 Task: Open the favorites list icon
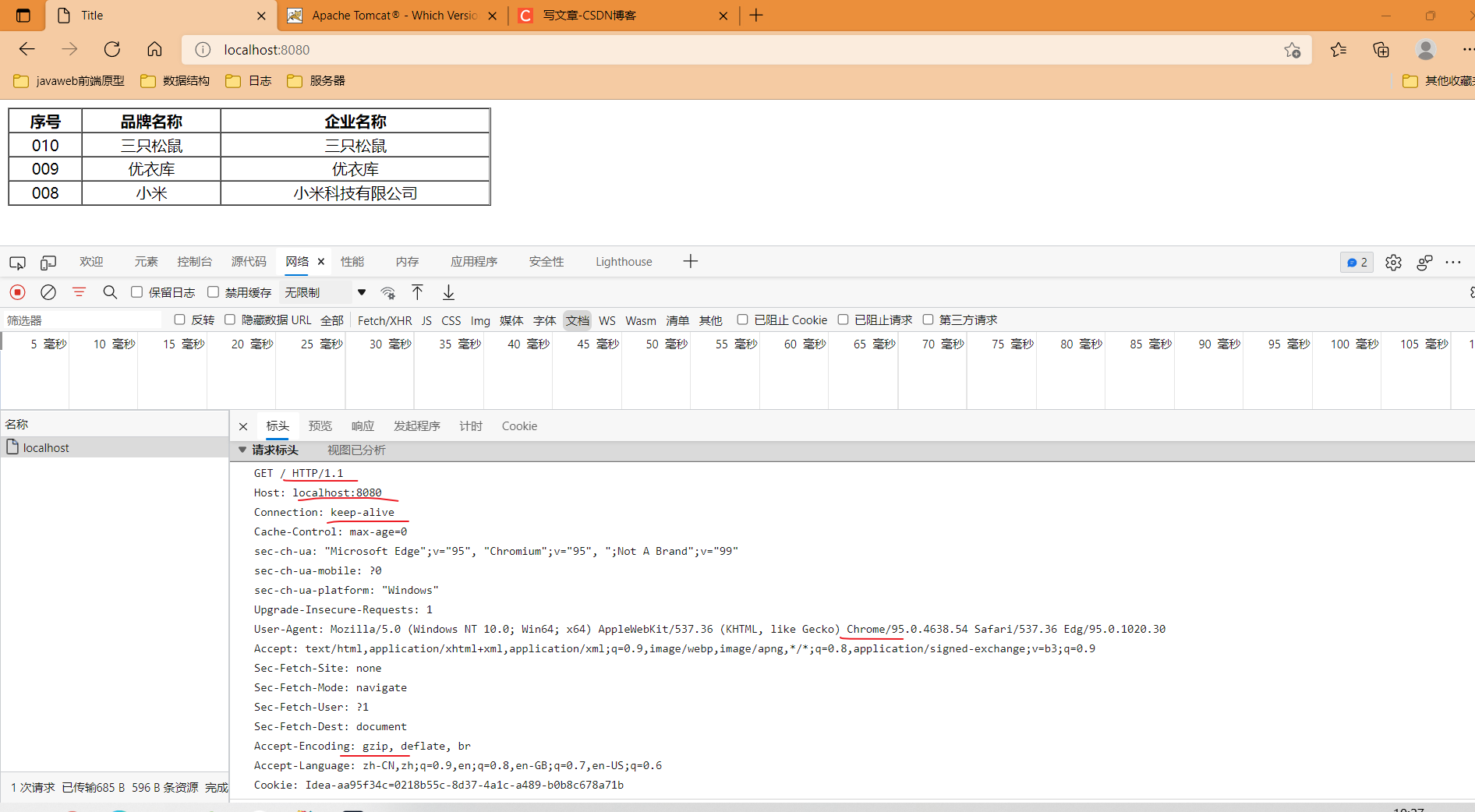point(1339,50)
